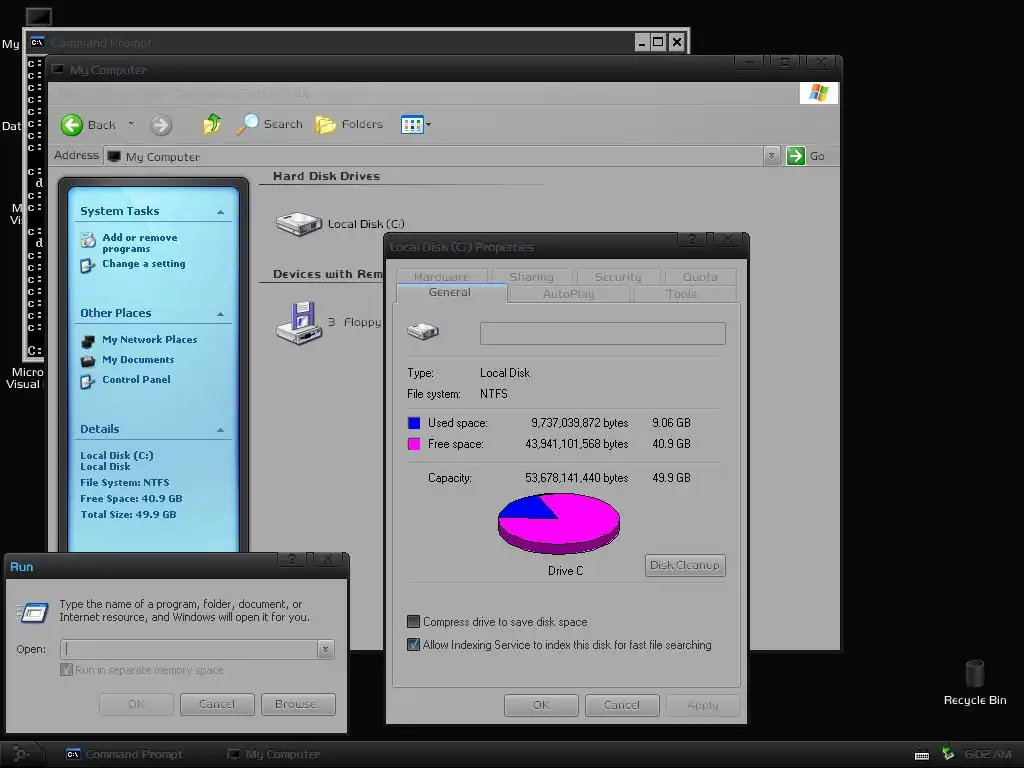This screenshot has width=1024, height=768.
Task: Show the Folders pane
Action: pyautogui.click(x=349, y=124)
